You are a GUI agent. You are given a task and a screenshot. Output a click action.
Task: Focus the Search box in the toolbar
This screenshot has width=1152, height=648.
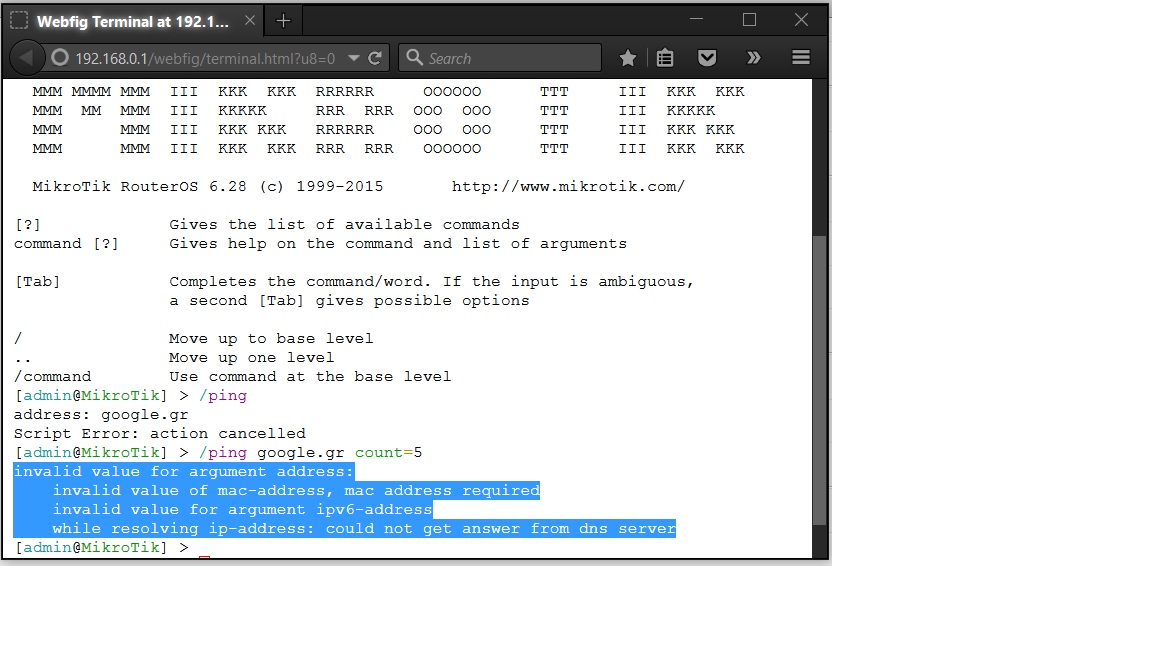pyautogui.click(x=500, y=58)
